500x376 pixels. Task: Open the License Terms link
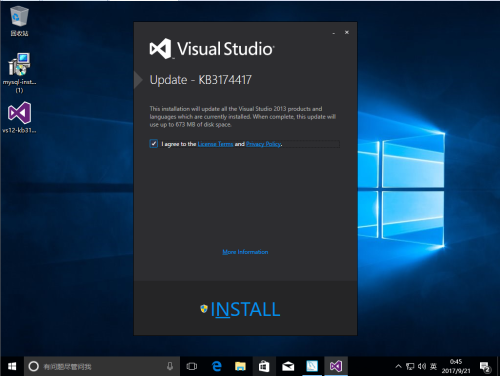[x=215, y=144]
